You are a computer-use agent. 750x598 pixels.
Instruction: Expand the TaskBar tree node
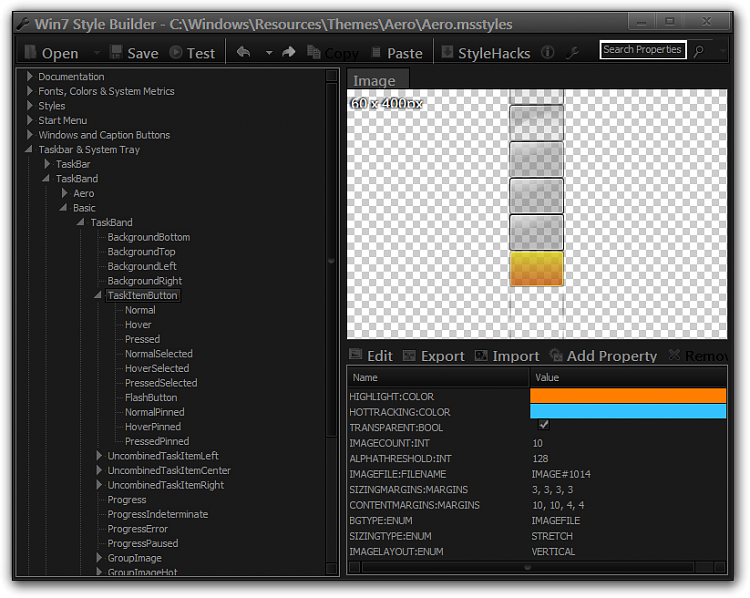[x=47, y=164]
